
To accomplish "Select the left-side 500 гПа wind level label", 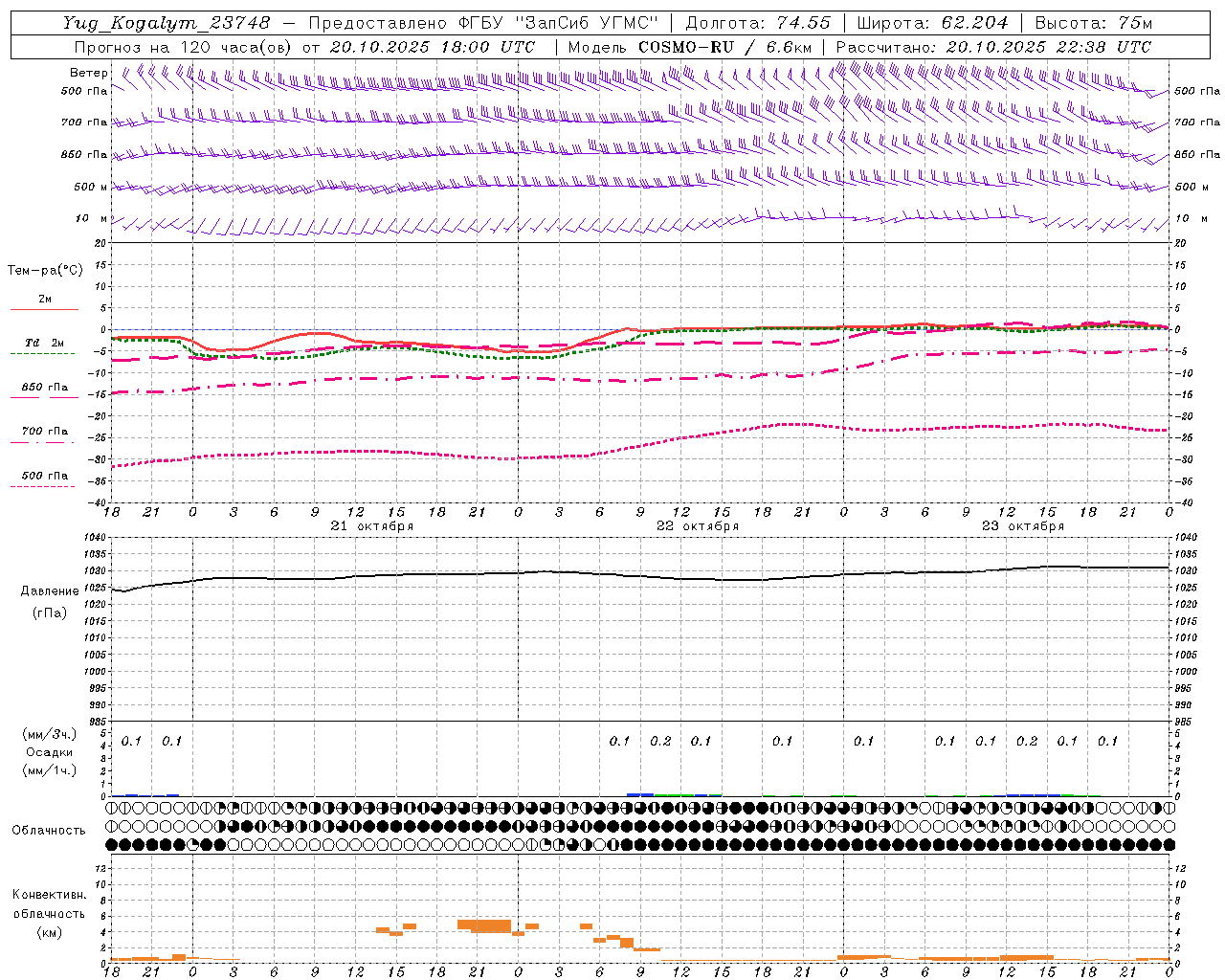I will 84,91.
